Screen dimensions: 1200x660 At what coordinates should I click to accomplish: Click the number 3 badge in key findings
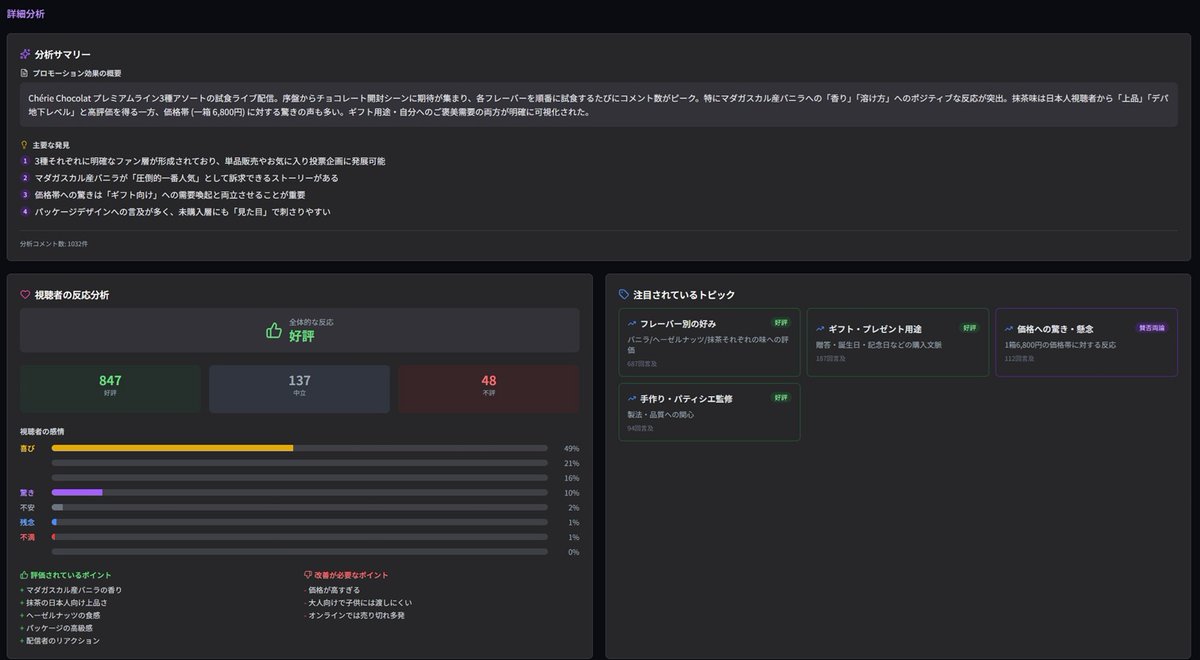[25, 195]
